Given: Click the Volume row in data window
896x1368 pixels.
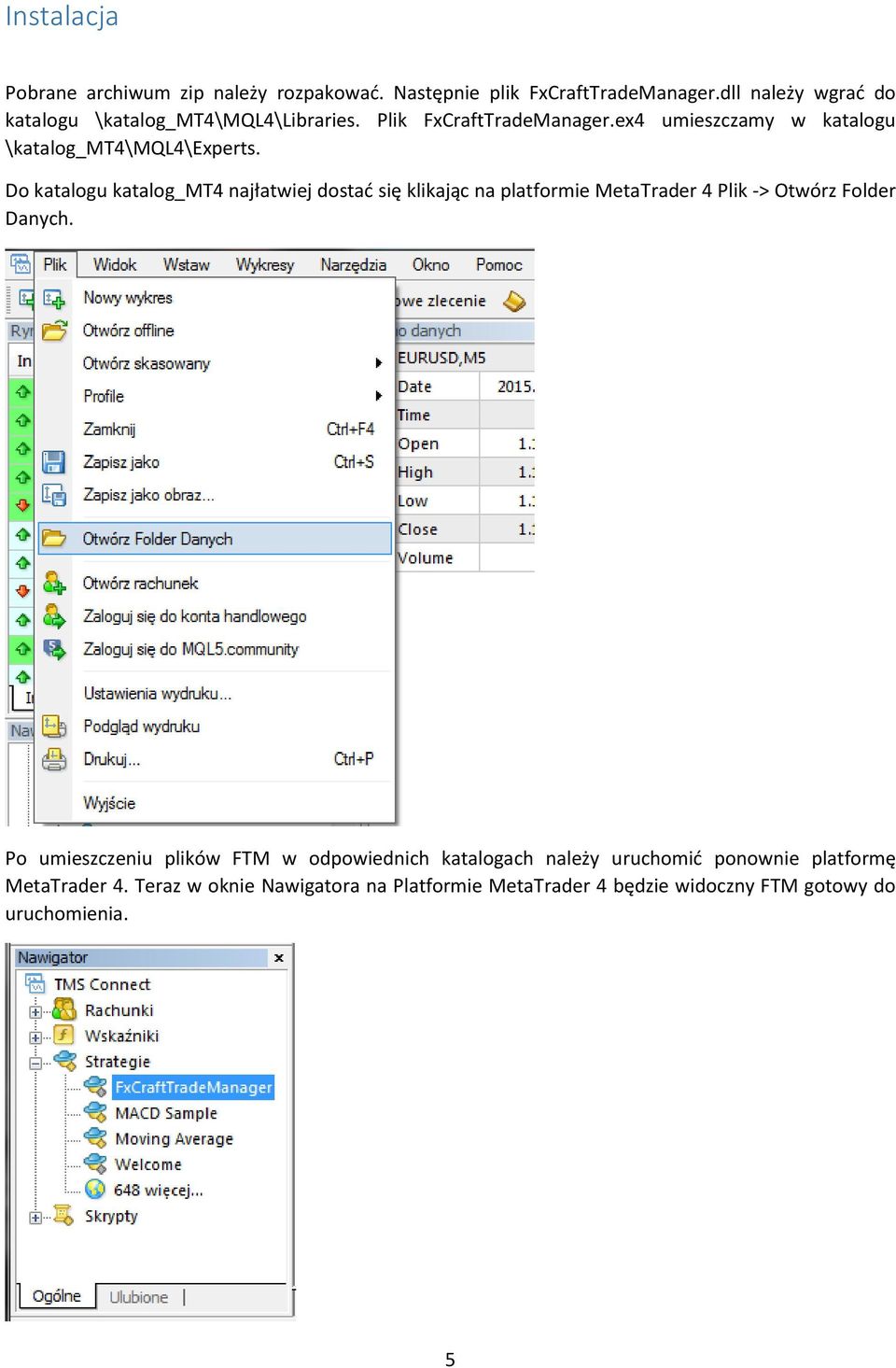Looking at the screenshot, I should [465, 557].
